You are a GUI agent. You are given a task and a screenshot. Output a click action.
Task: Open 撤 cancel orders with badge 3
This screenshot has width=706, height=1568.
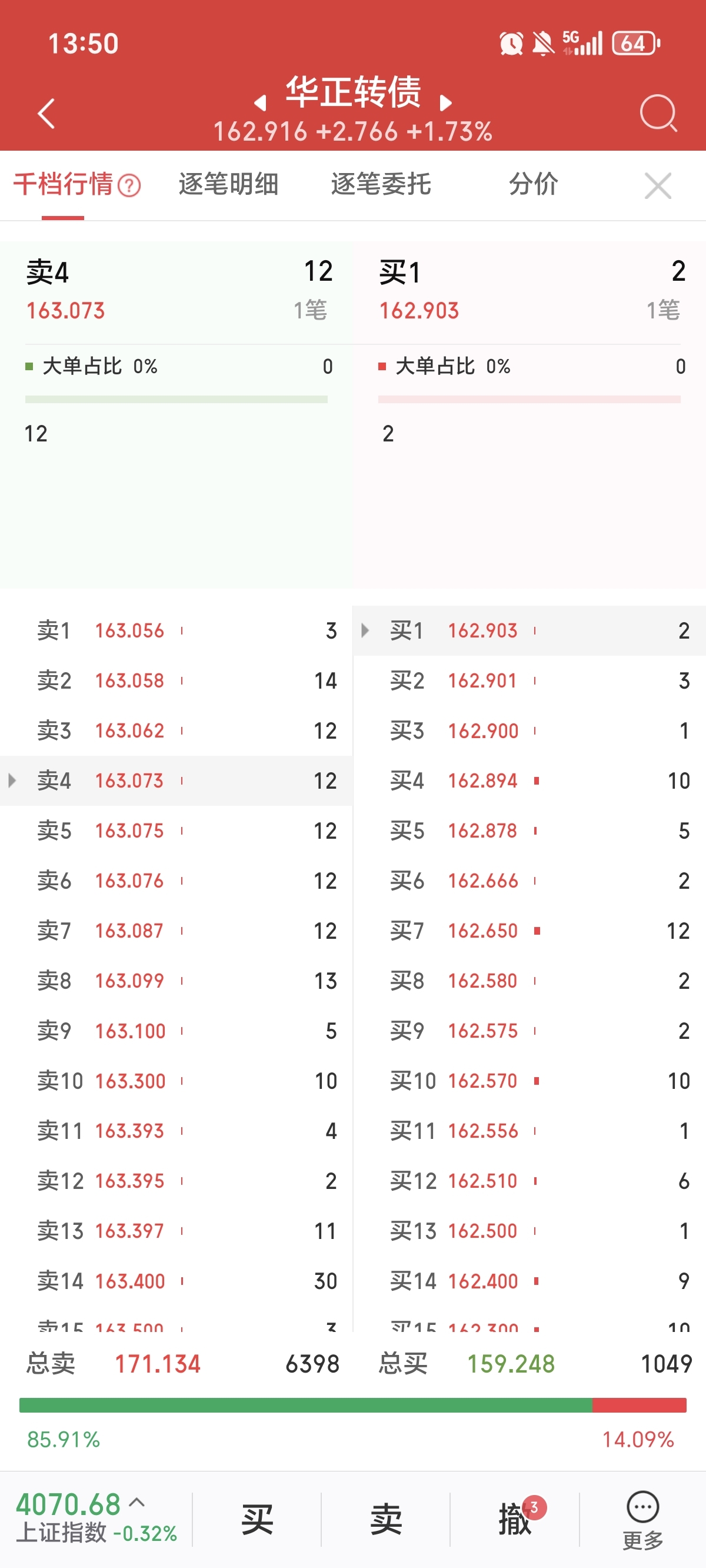515,1519
